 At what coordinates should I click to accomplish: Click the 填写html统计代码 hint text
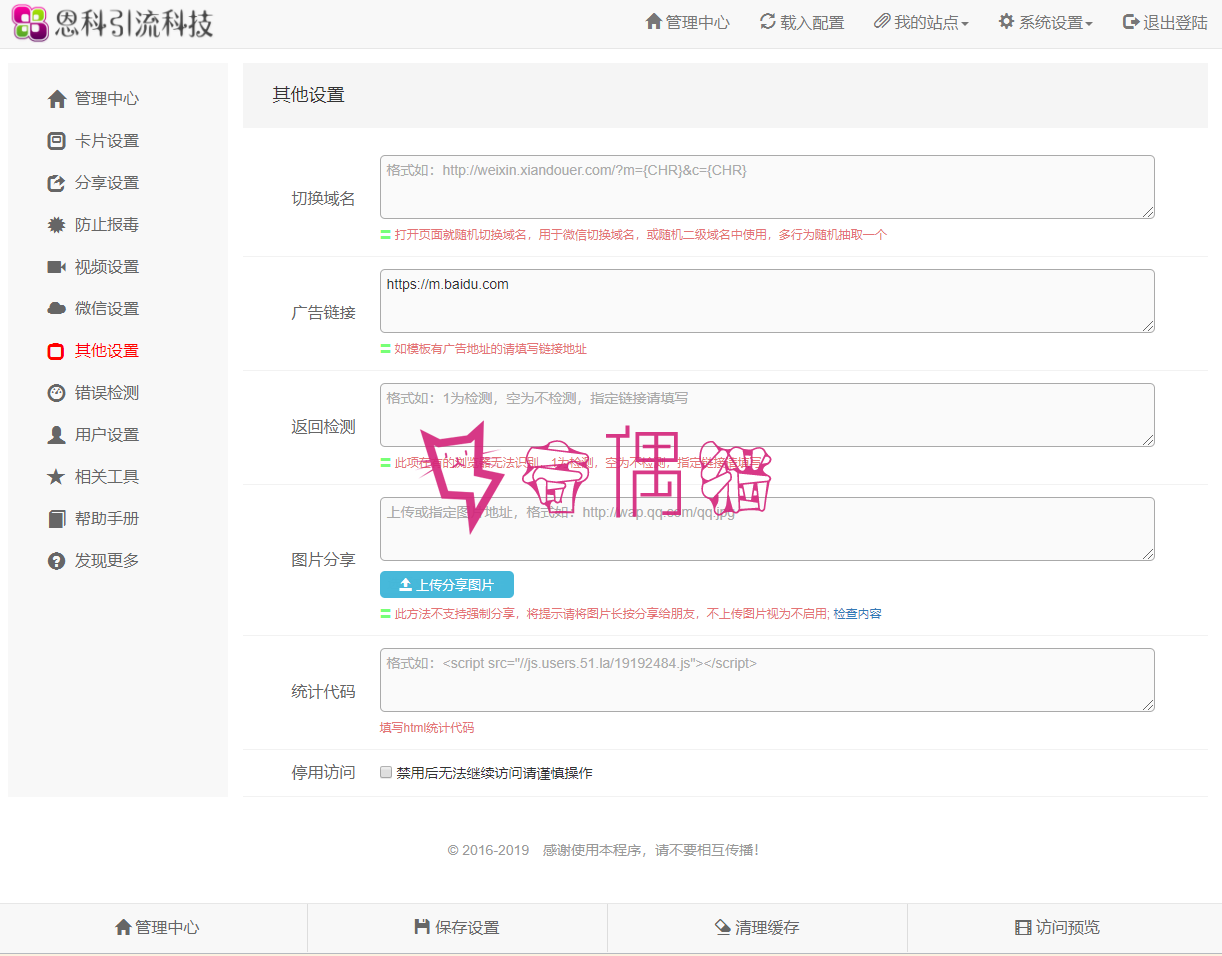click(x=427, y=728)
